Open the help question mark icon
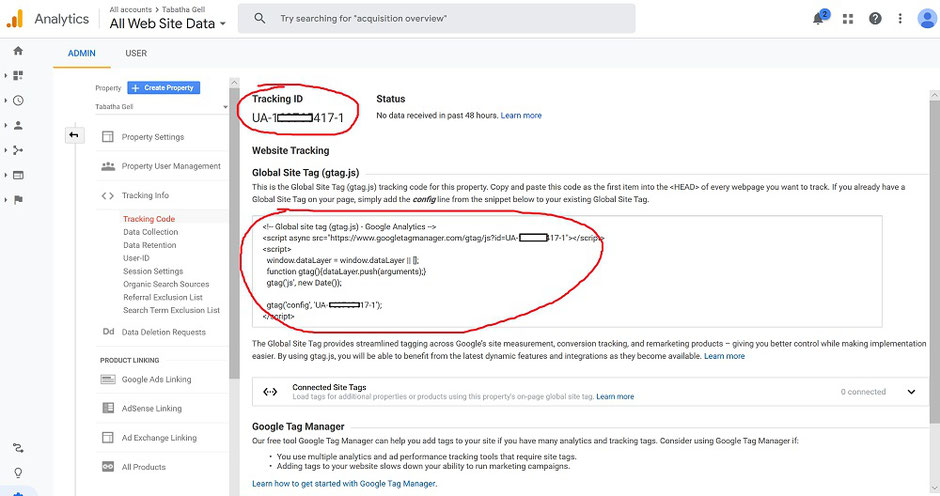The image size is (940, 496). [x=875, y=19]
